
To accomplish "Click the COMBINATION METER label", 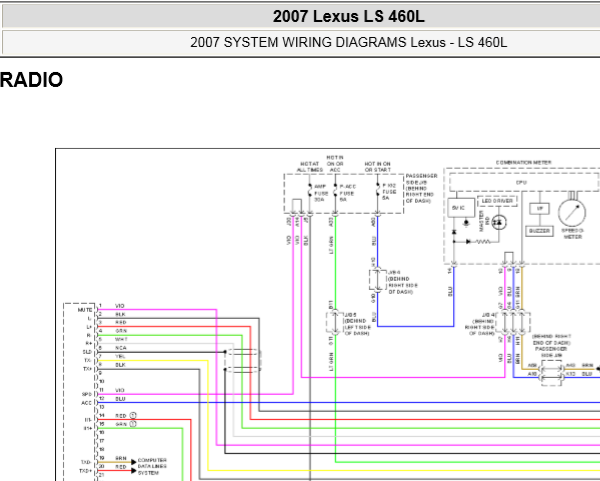I will pyautogui.click(x=523, y=163).
